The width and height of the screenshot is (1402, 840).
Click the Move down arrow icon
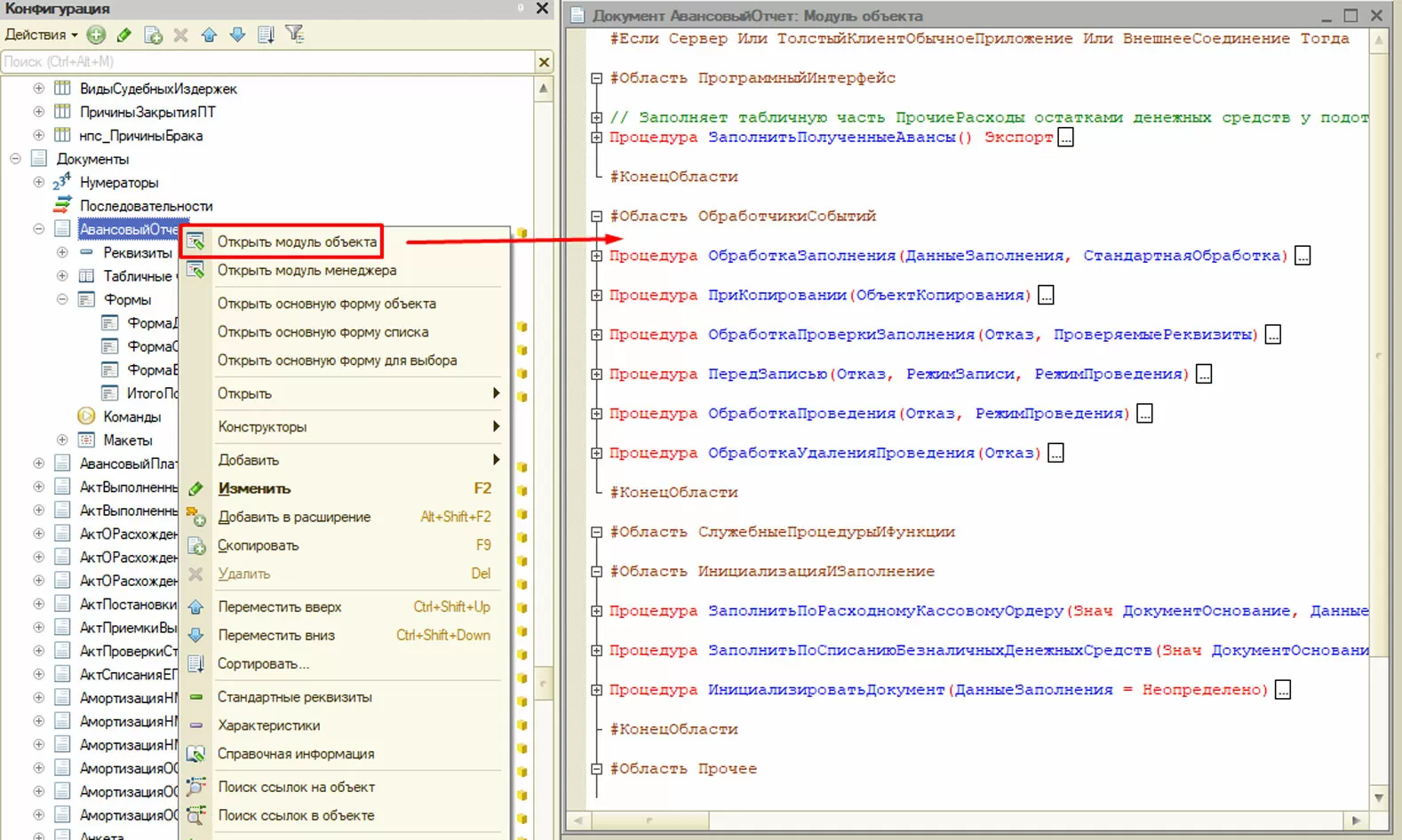(237, 35)
